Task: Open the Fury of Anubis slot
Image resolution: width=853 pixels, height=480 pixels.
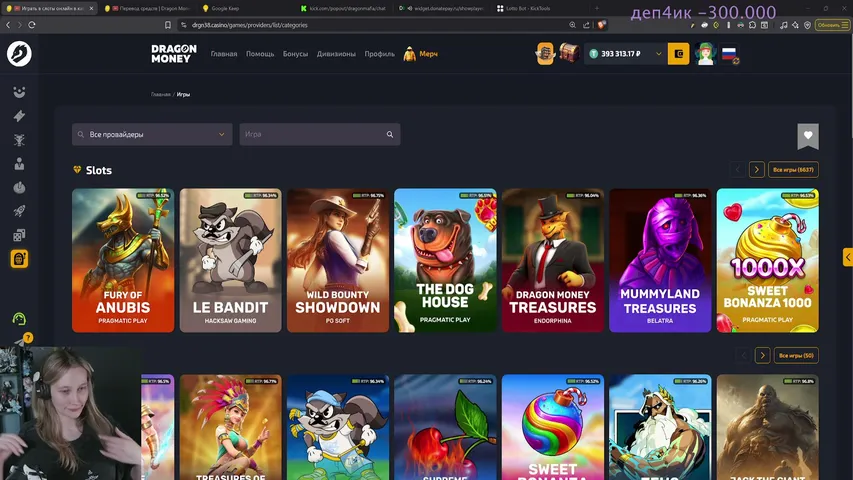Action: pos(123,260)
